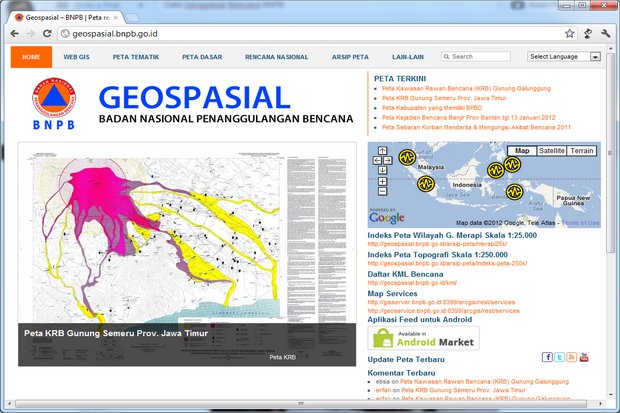620x413 pixels.
Task: Open the WEB GIS menu
Action: tap(77, 57)
